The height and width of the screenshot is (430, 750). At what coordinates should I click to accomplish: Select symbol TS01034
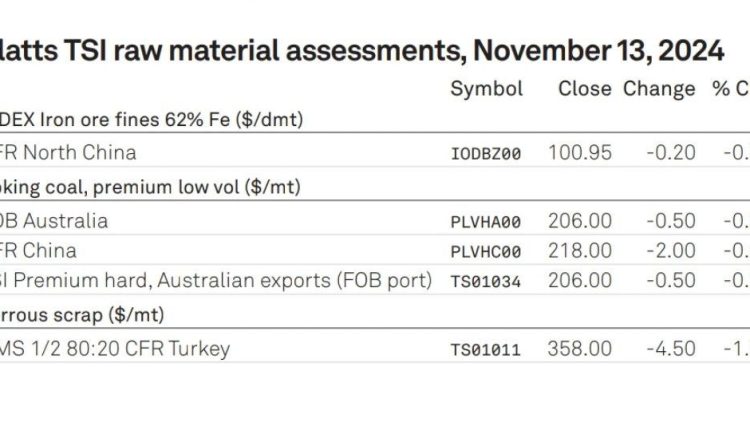point(485,281)
